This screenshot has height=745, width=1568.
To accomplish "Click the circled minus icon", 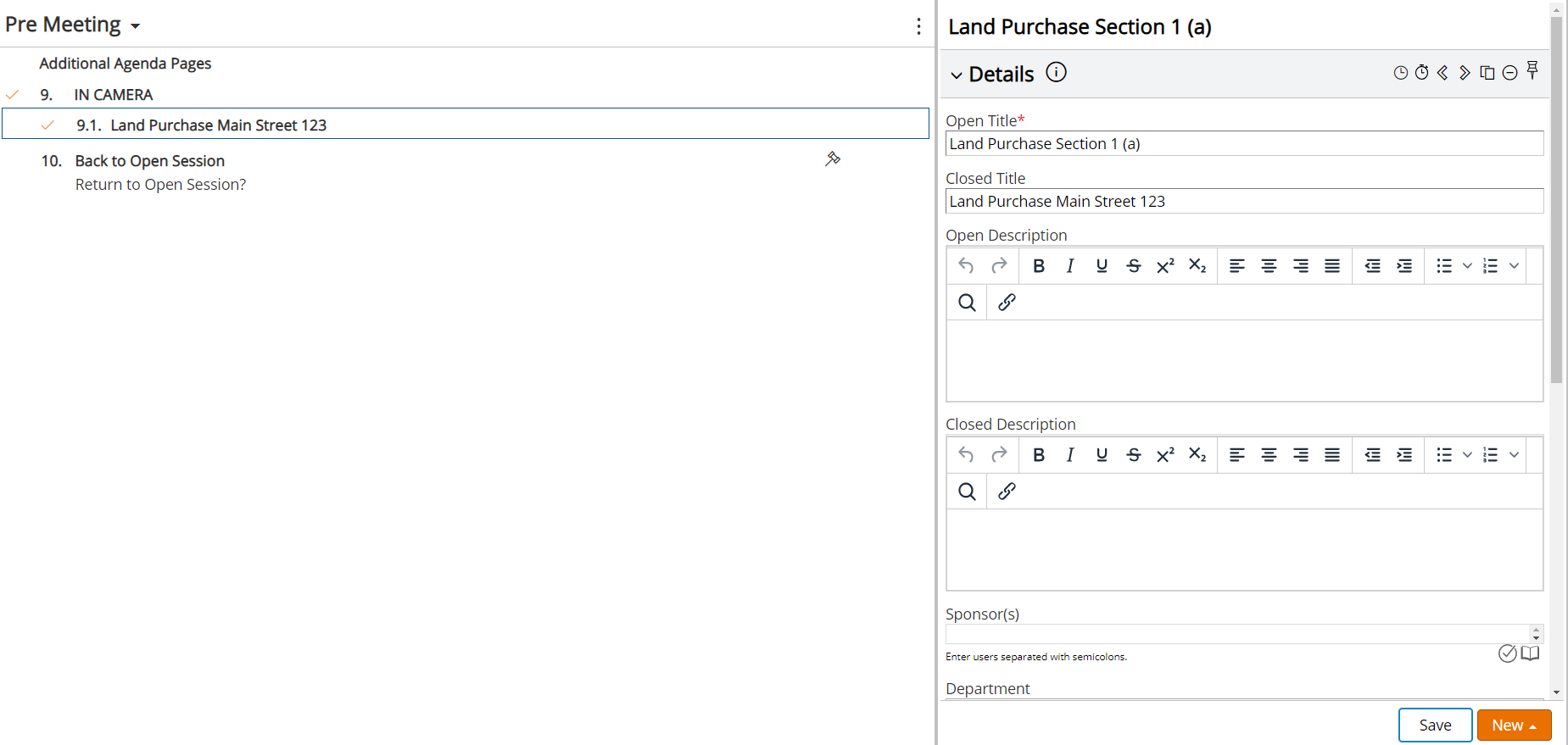I will 1510,73.
